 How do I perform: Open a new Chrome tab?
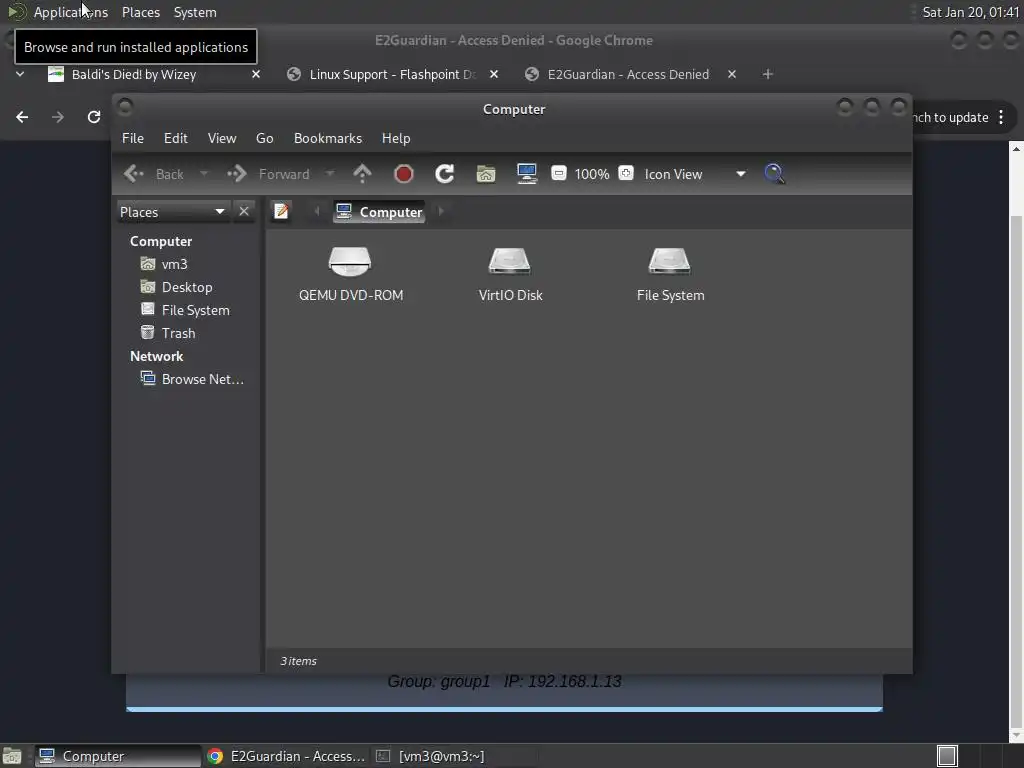pos(768,74)
